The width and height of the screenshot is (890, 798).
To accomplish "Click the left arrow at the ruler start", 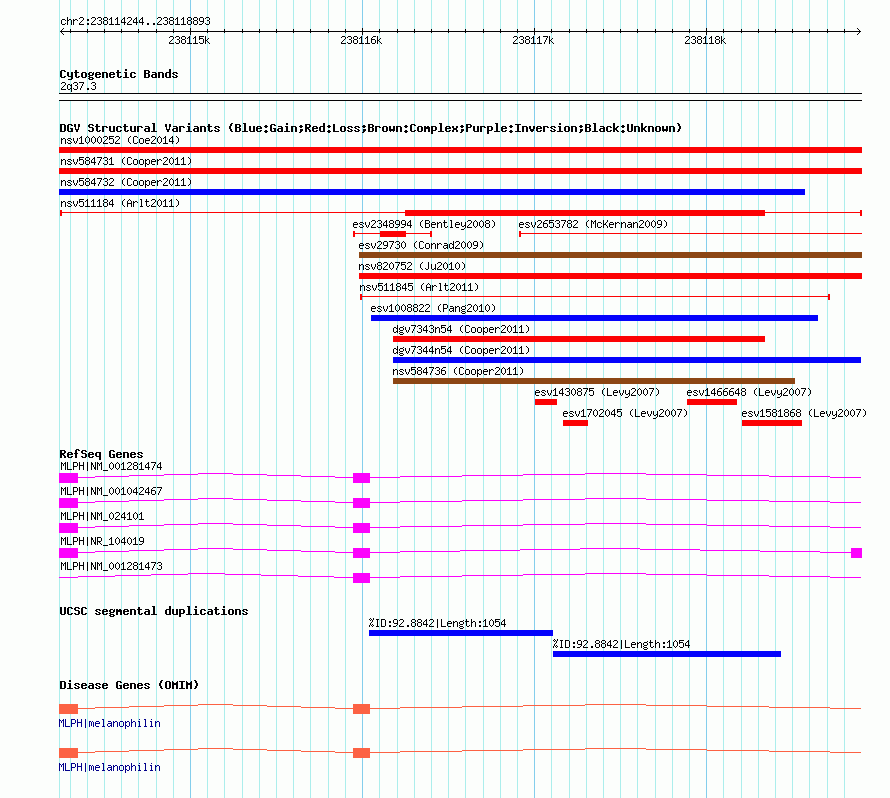I will (x=63, y=31).
